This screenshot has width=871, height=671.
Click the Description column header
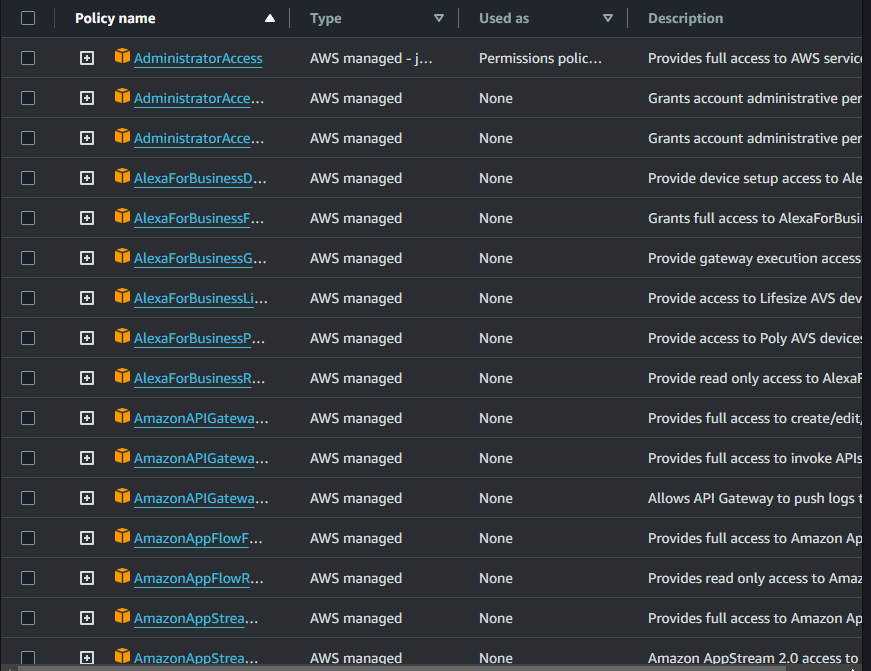685,18
